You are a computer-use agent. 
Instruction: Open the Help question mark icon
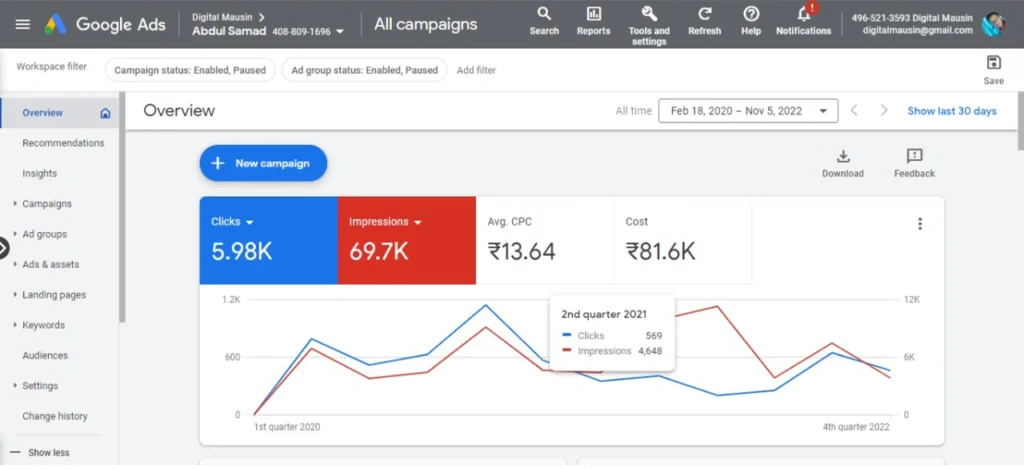point(751,14)
